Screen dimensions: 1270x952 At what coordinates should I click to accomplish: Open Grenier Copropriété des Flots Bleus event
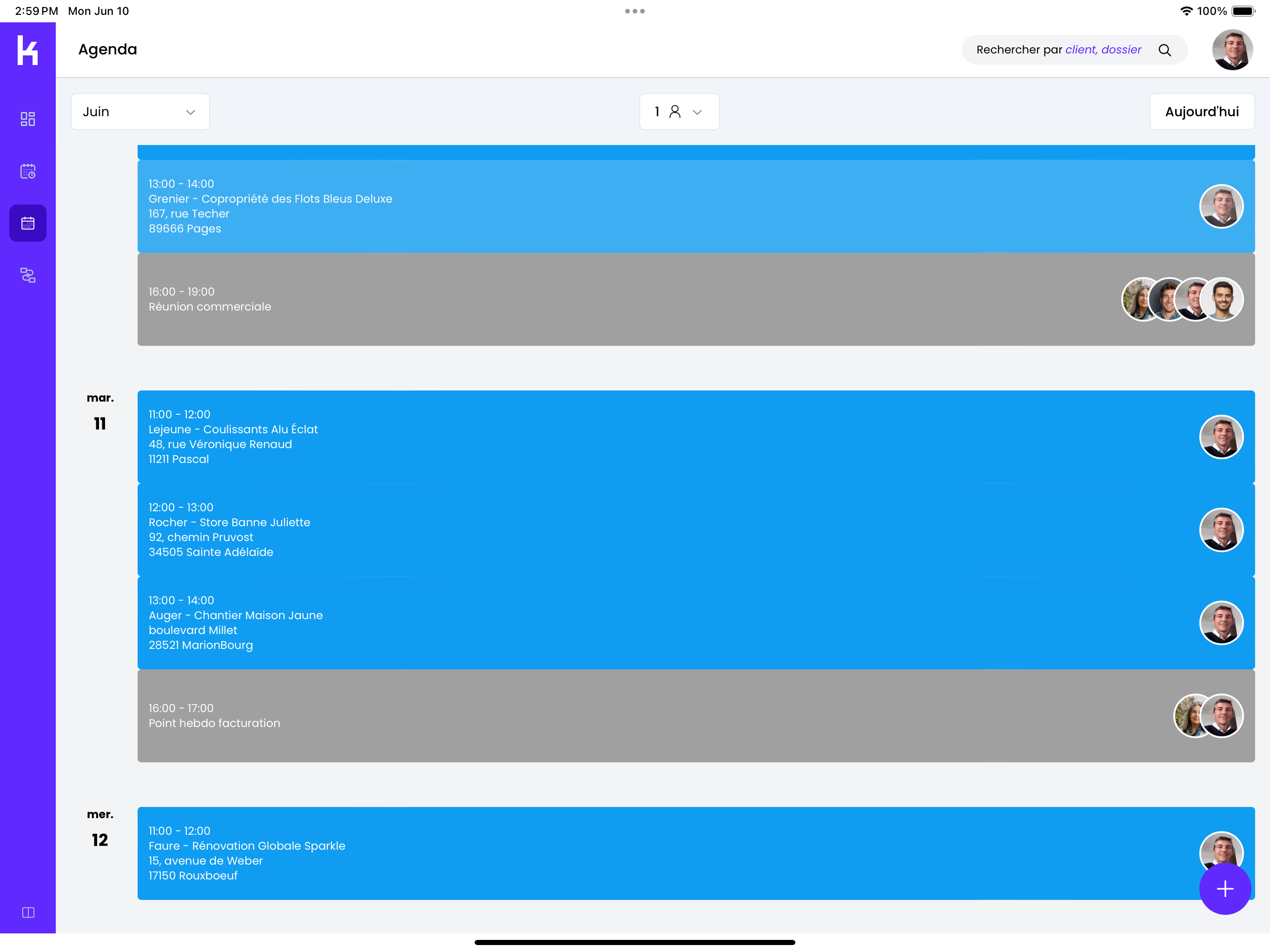click(696, 206)
